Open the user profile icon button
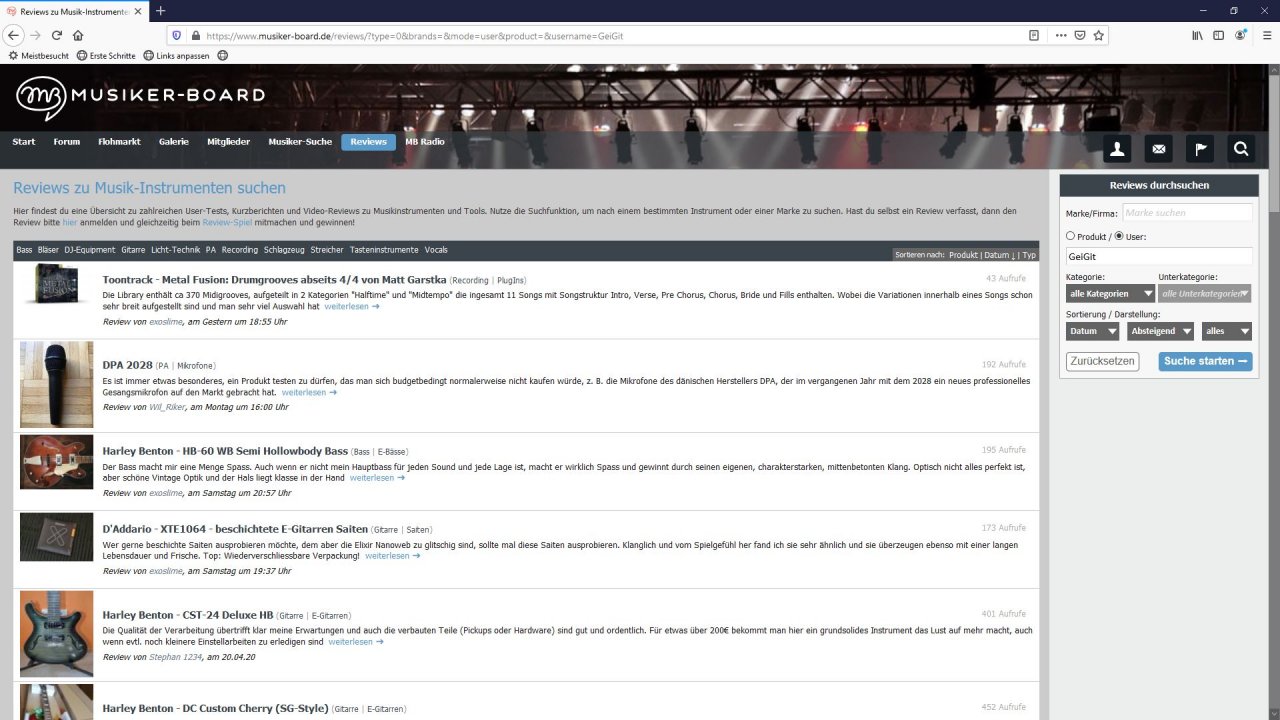 [1117, 149]
